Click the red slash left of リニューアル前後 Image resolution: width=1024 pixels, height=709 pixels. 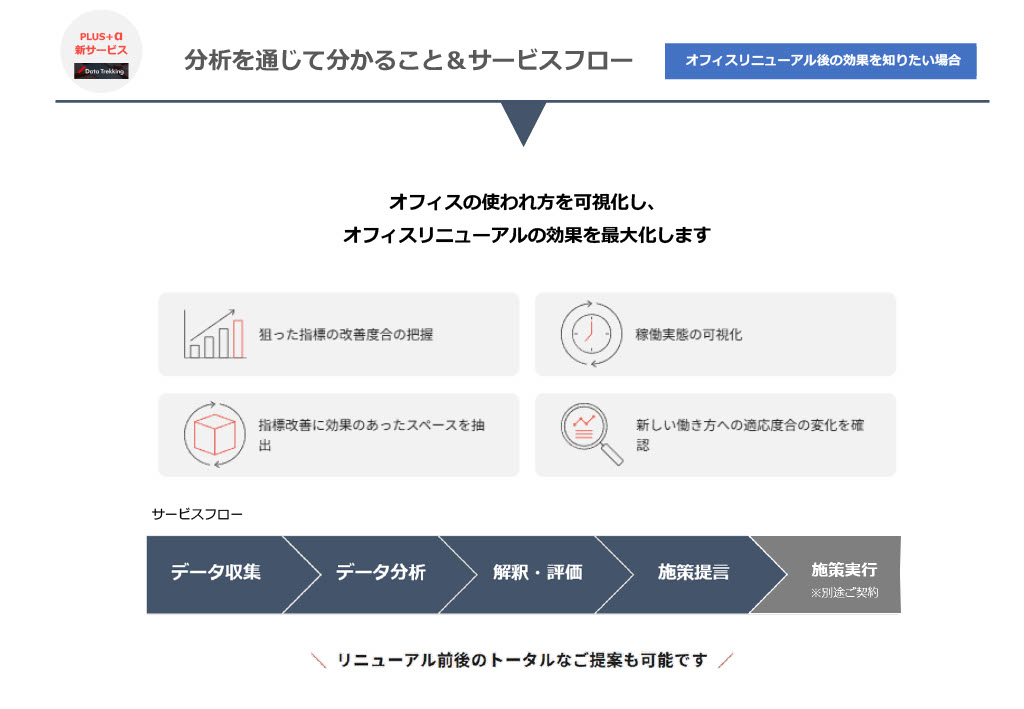(319, 660)
